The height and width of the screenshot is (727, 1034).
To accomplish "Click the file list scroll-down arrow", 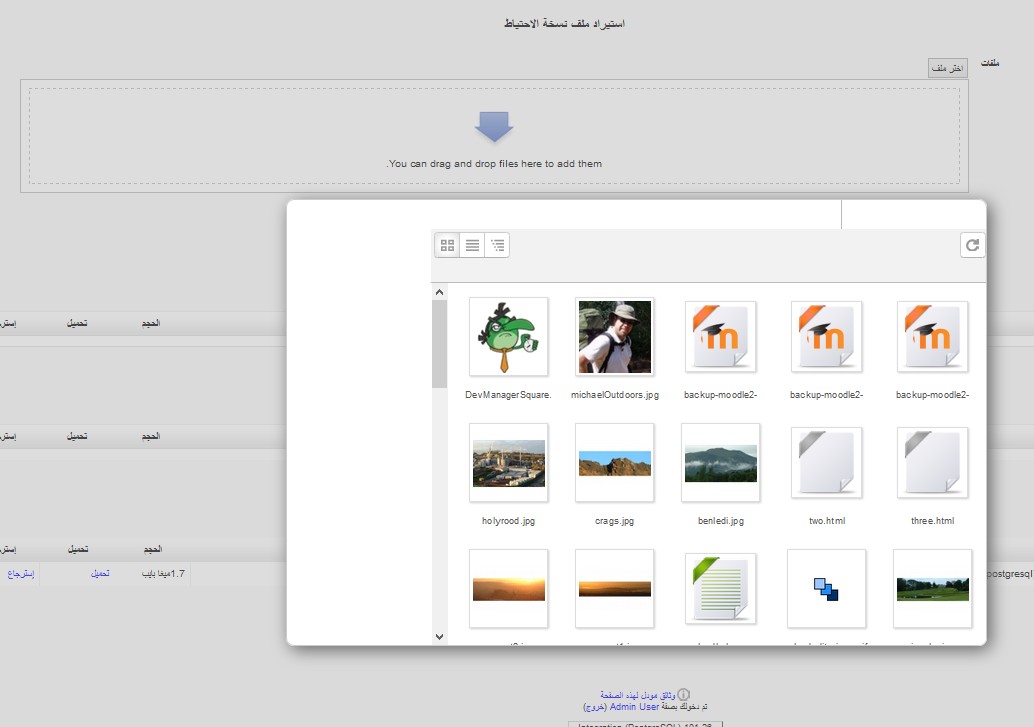I will coord(439,637).
